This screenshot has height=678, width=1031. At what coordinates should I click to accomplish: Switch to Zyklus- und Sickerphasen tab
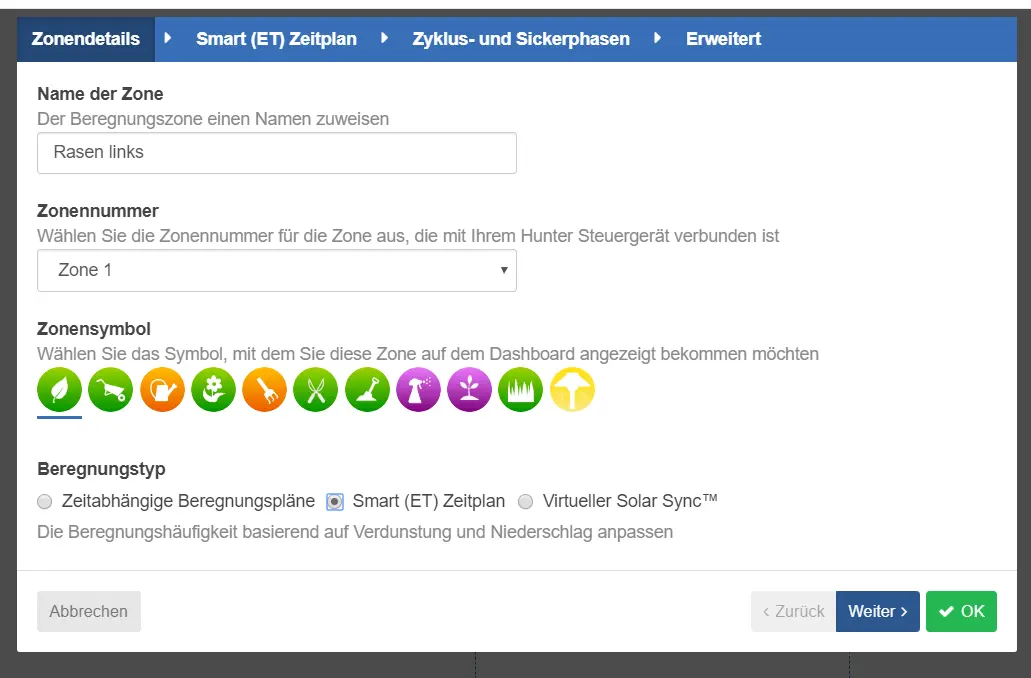(520, 39)
